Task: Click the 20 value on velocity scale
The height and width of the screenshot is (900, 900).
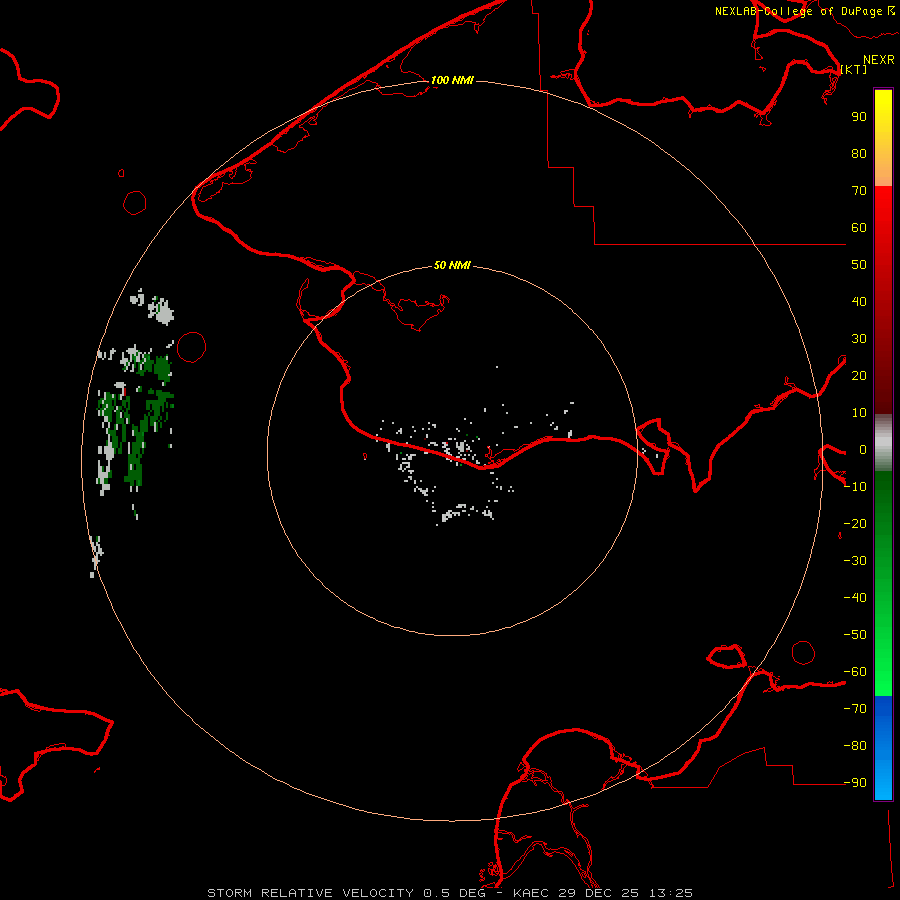Action: click(x=859, y=375)
